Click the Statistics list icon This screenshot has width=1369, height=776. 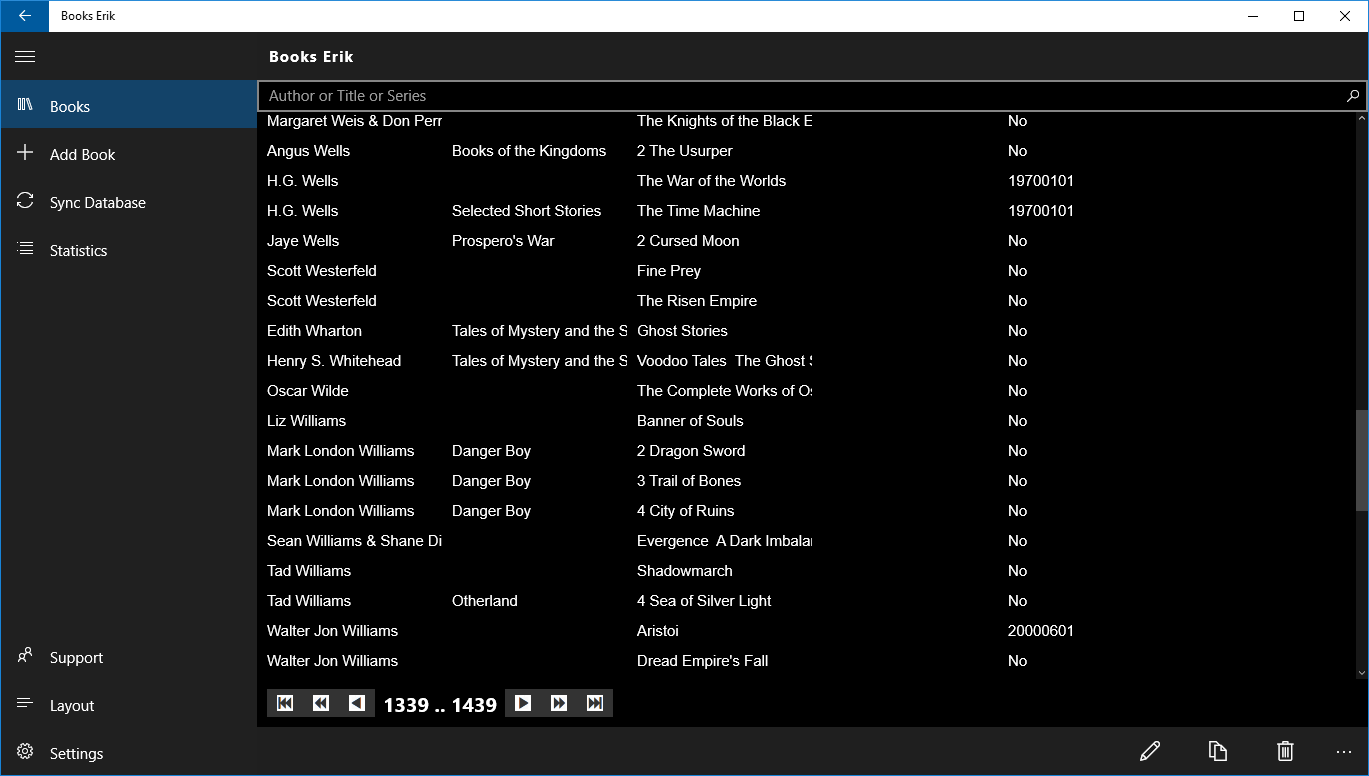click(25, 249)
